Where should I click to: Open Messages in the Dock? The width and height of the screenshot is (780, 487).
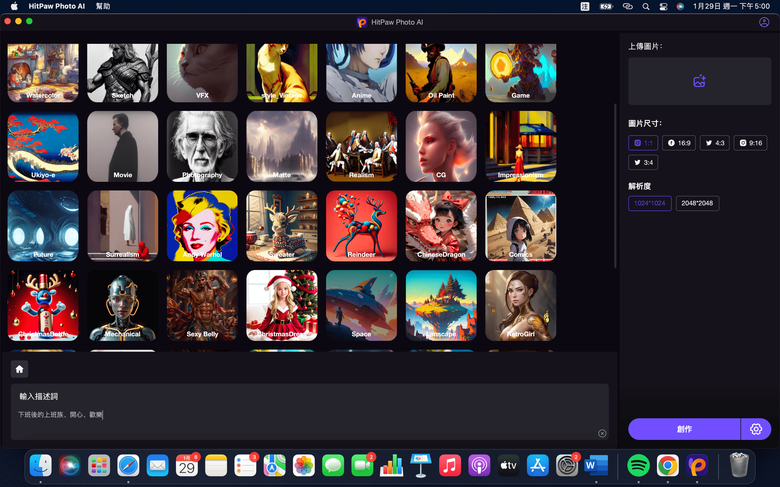(x=333, y=466)
